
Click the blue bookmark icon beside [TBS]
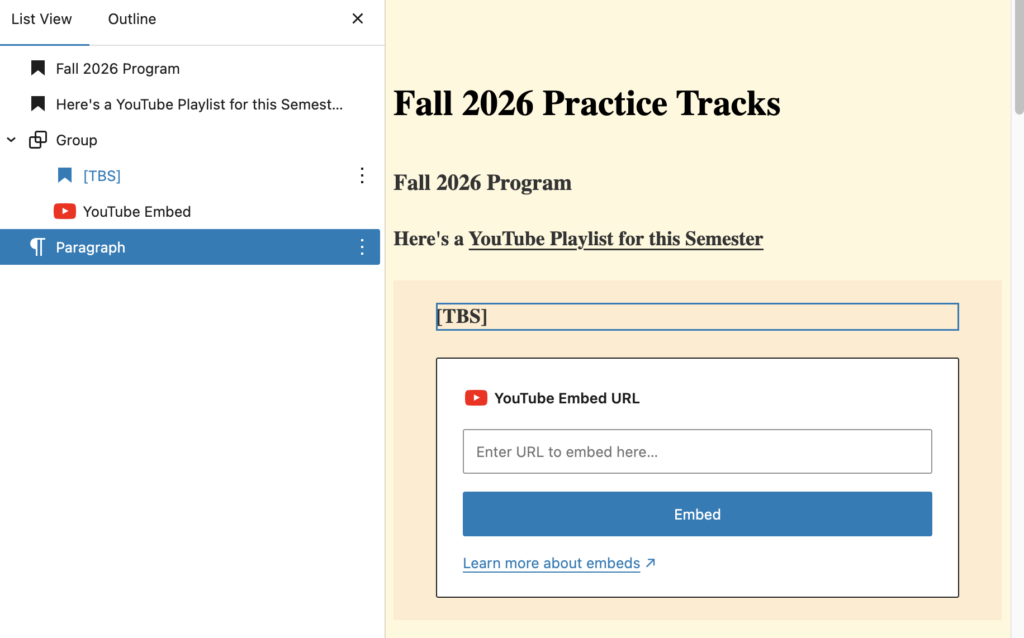pos(65,176)
